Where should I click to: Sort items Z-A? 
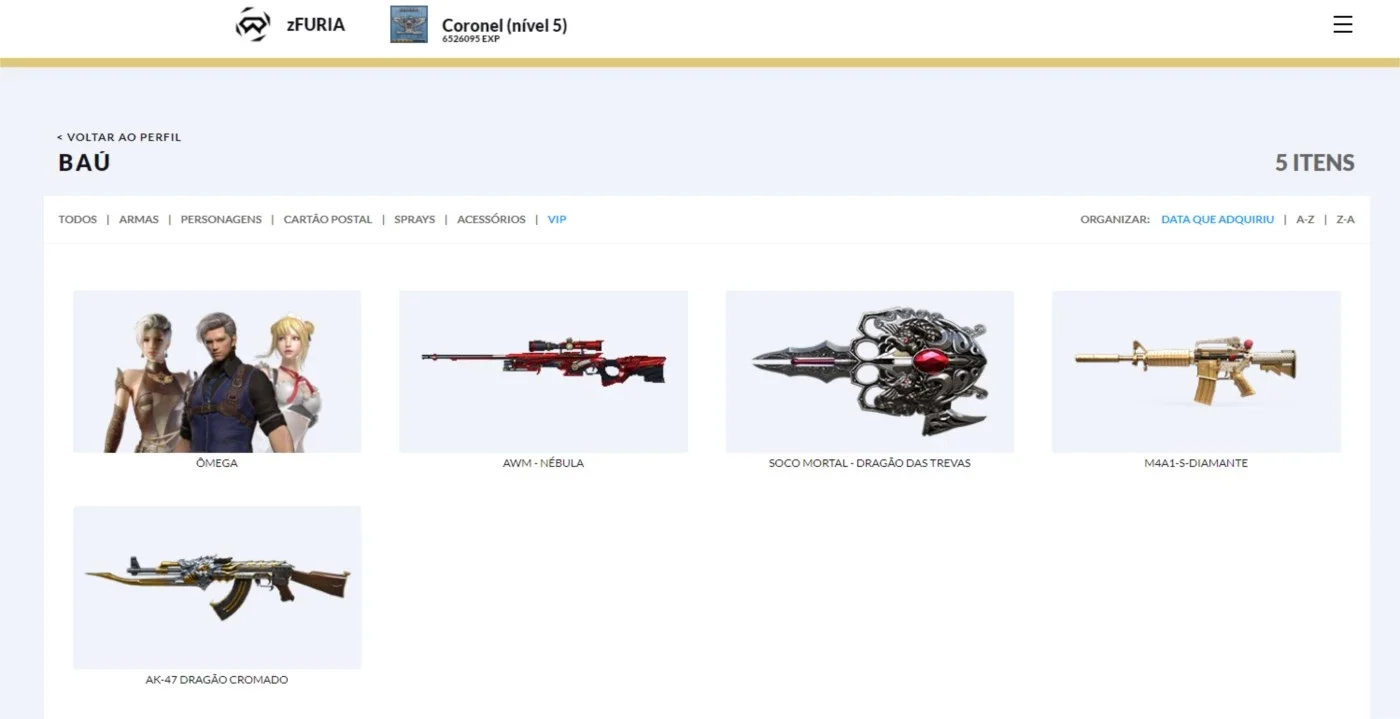click(1345, 219)
